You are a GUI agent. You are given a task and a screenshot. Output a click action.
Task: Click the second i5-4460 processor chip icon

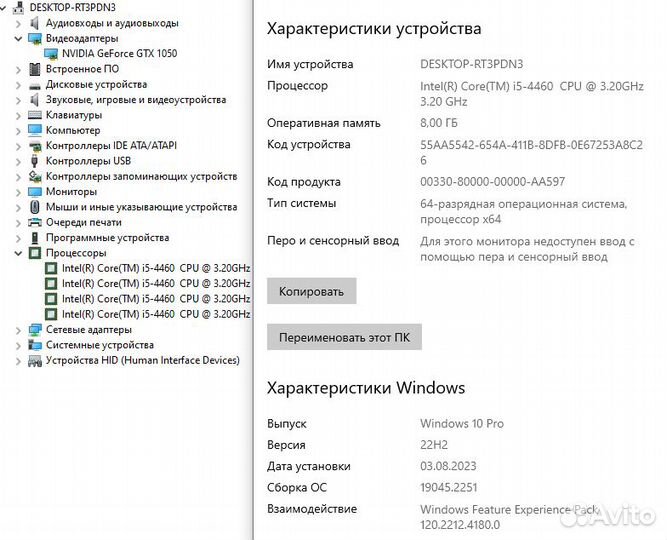[51, 283]
